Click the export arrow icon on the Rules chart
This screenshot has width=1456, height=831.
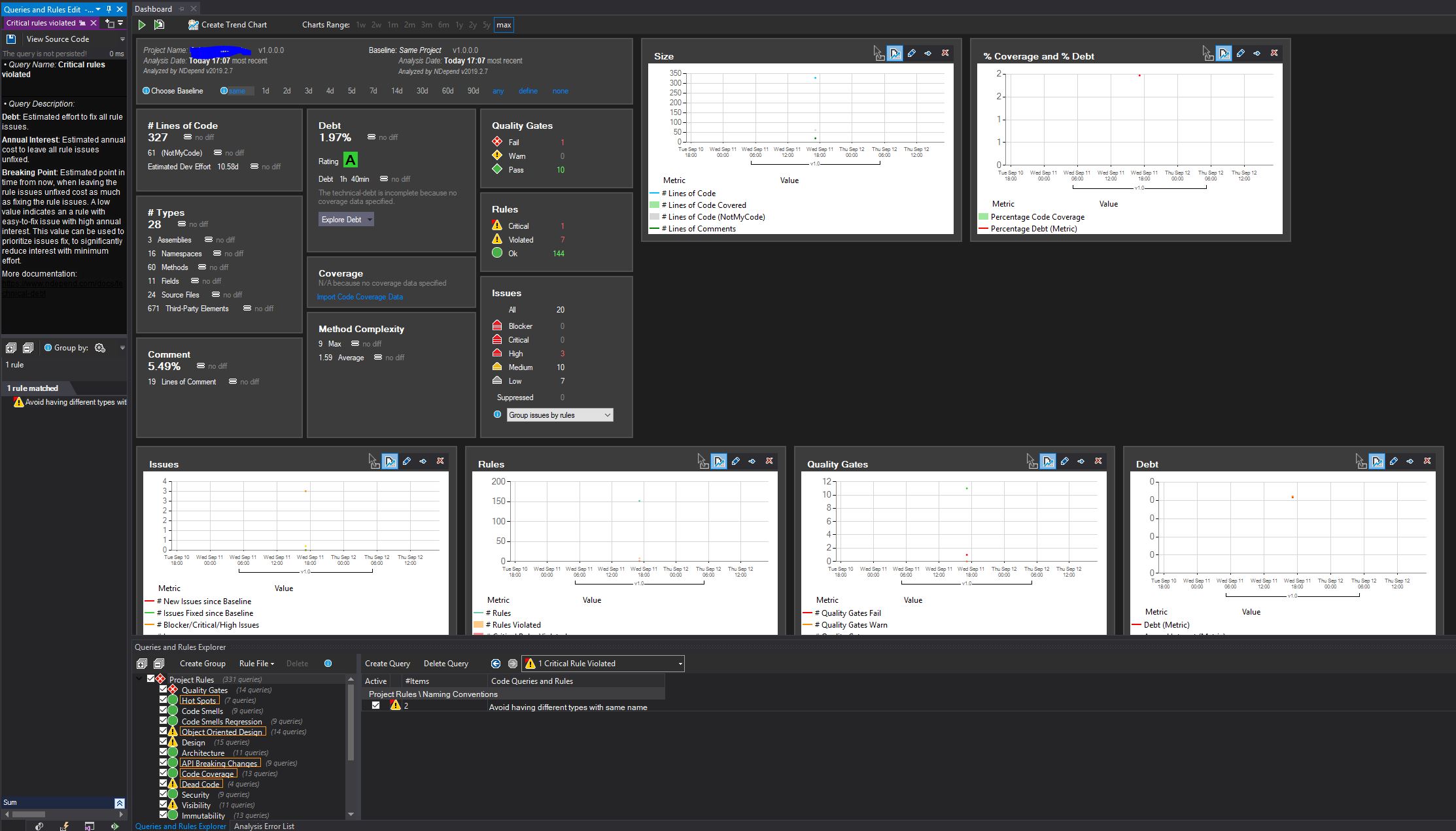(752, 461)
